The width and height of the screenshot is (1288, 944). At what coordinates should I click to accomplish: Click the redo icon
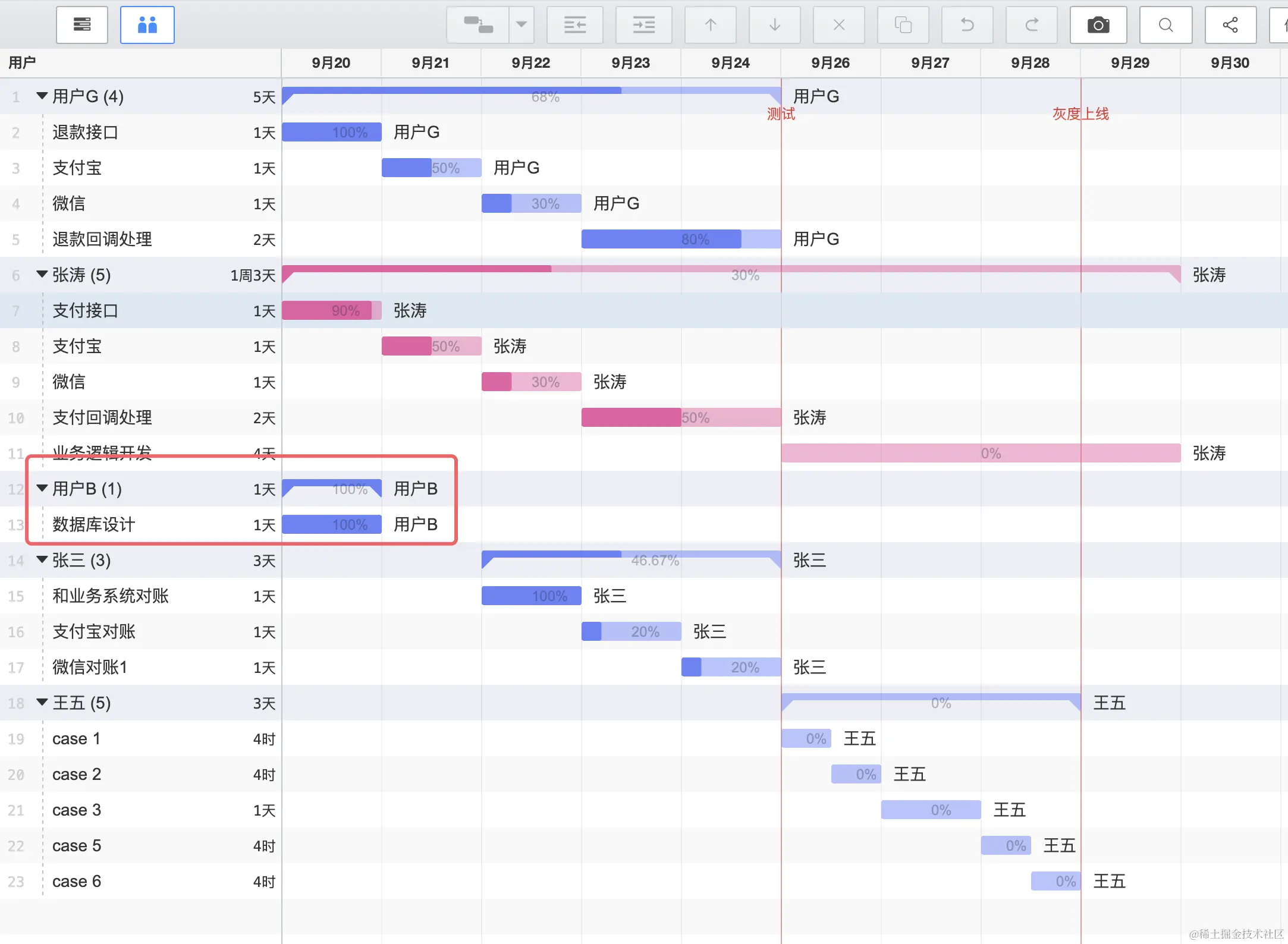click(x=1031, y=25)
